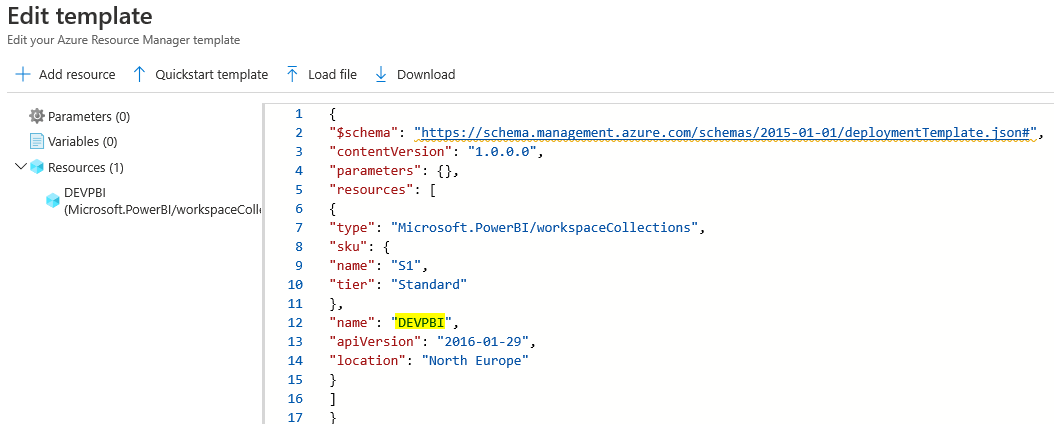Click the "contentVersion" key on line 3

pyautogui.click(x=389, y=152)
